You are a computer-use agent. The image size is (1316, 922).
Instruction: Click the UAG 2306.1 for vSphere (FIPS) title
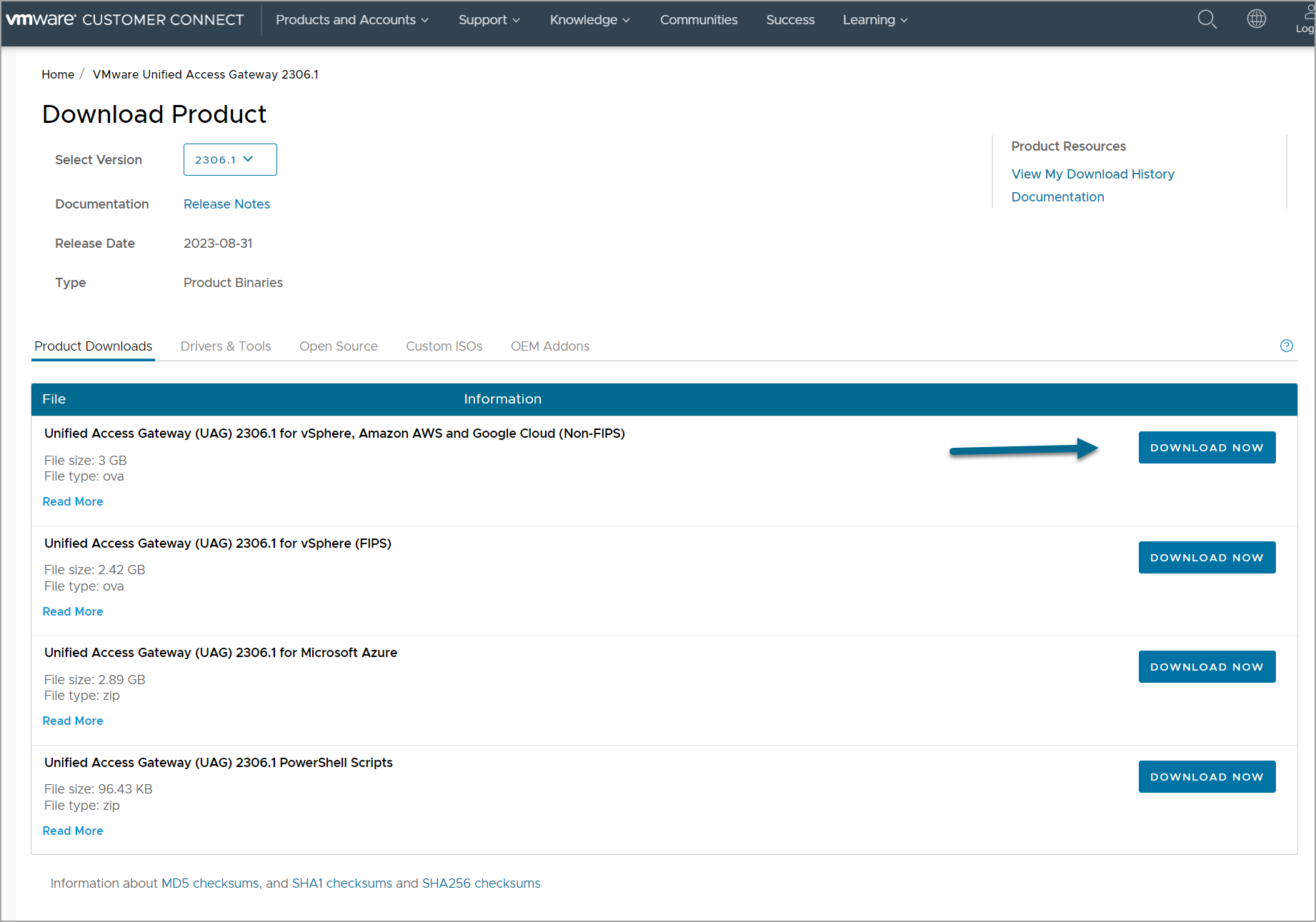218,543
